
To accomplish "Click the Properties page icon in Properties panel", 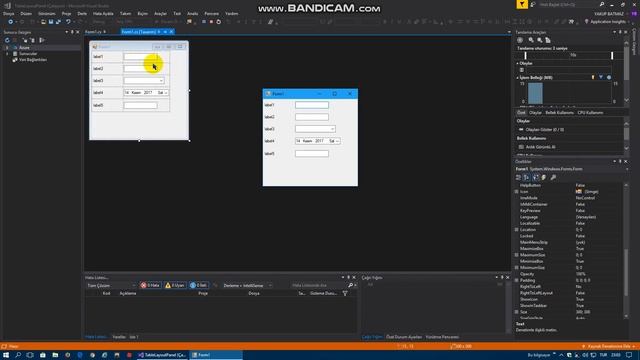I will click(x=536, y=177).
